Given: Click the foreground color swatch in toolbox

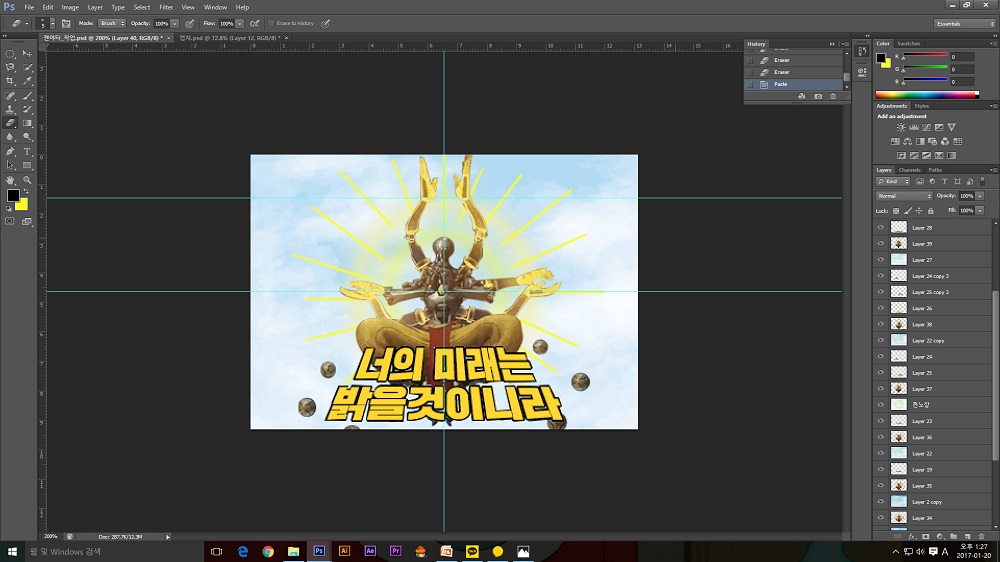Looking at the screenshot, I should [x=13, y=195].
